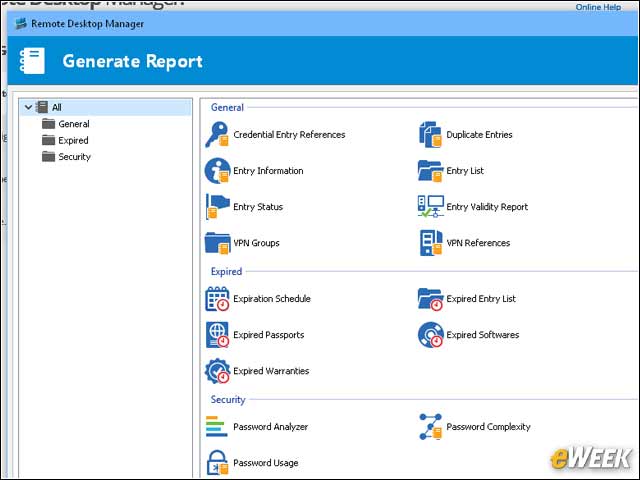Open the Online Help link
The width and height of the screenshot is (640, 480).
pos(598,7)
